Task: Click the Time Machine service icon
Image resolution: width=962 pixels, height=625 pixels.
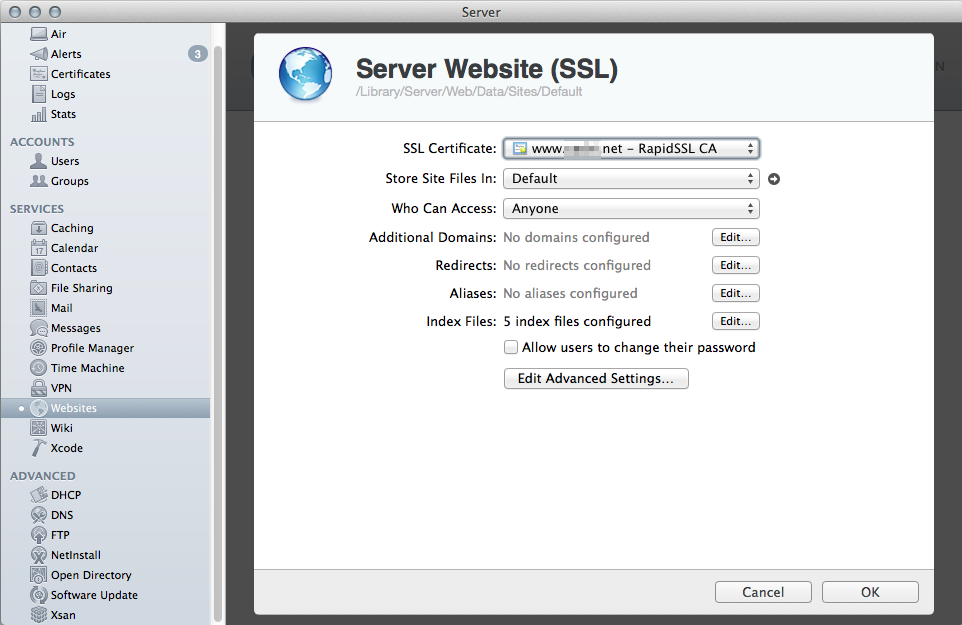Action: [x=39, y=368]
